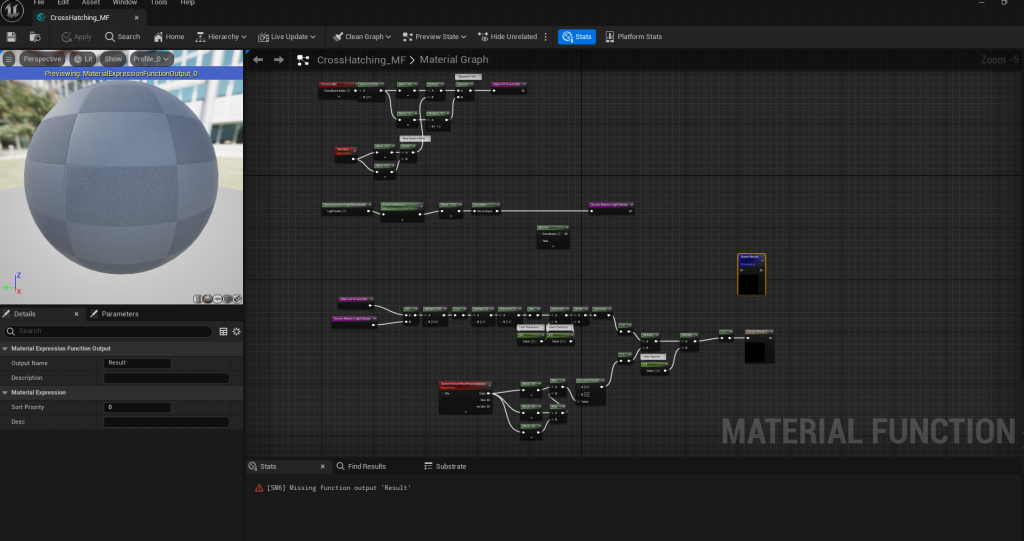Screen dimensions: 1024x541
Task: Switch to the Substrate tab
Action: pos(445,467)
